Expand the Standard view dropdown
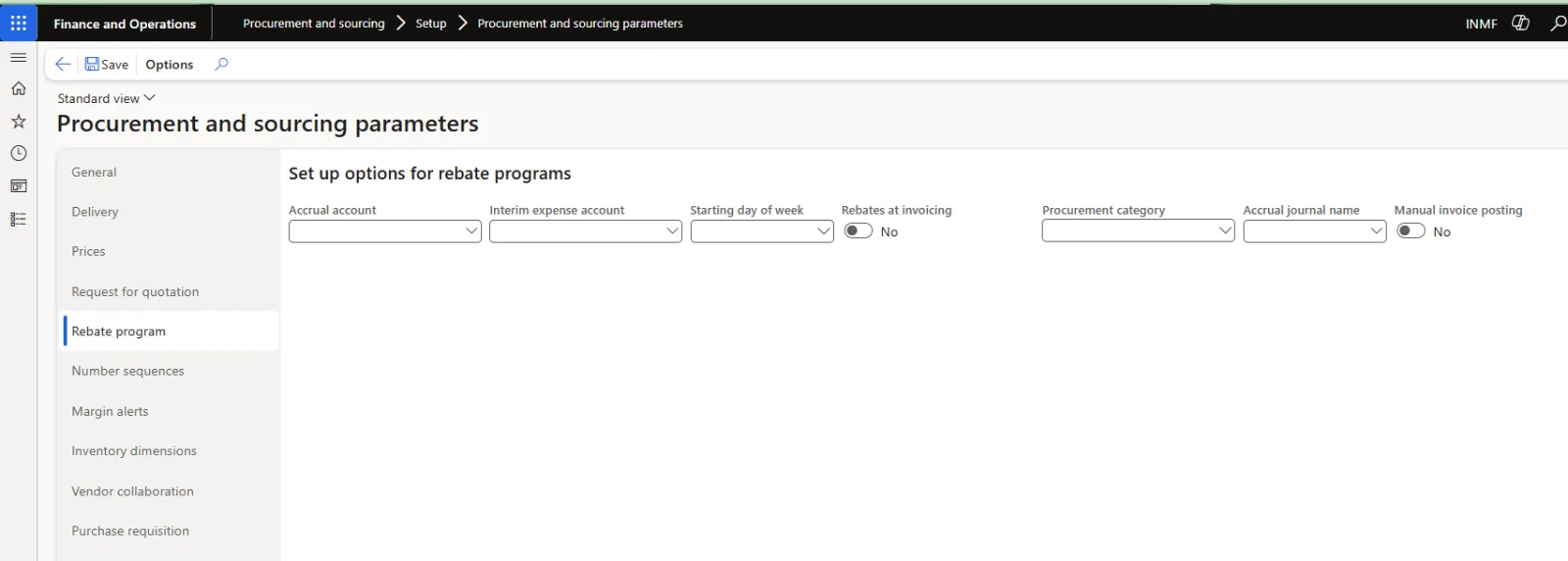This screenshot has height=561, width=1568. point(106,98)
